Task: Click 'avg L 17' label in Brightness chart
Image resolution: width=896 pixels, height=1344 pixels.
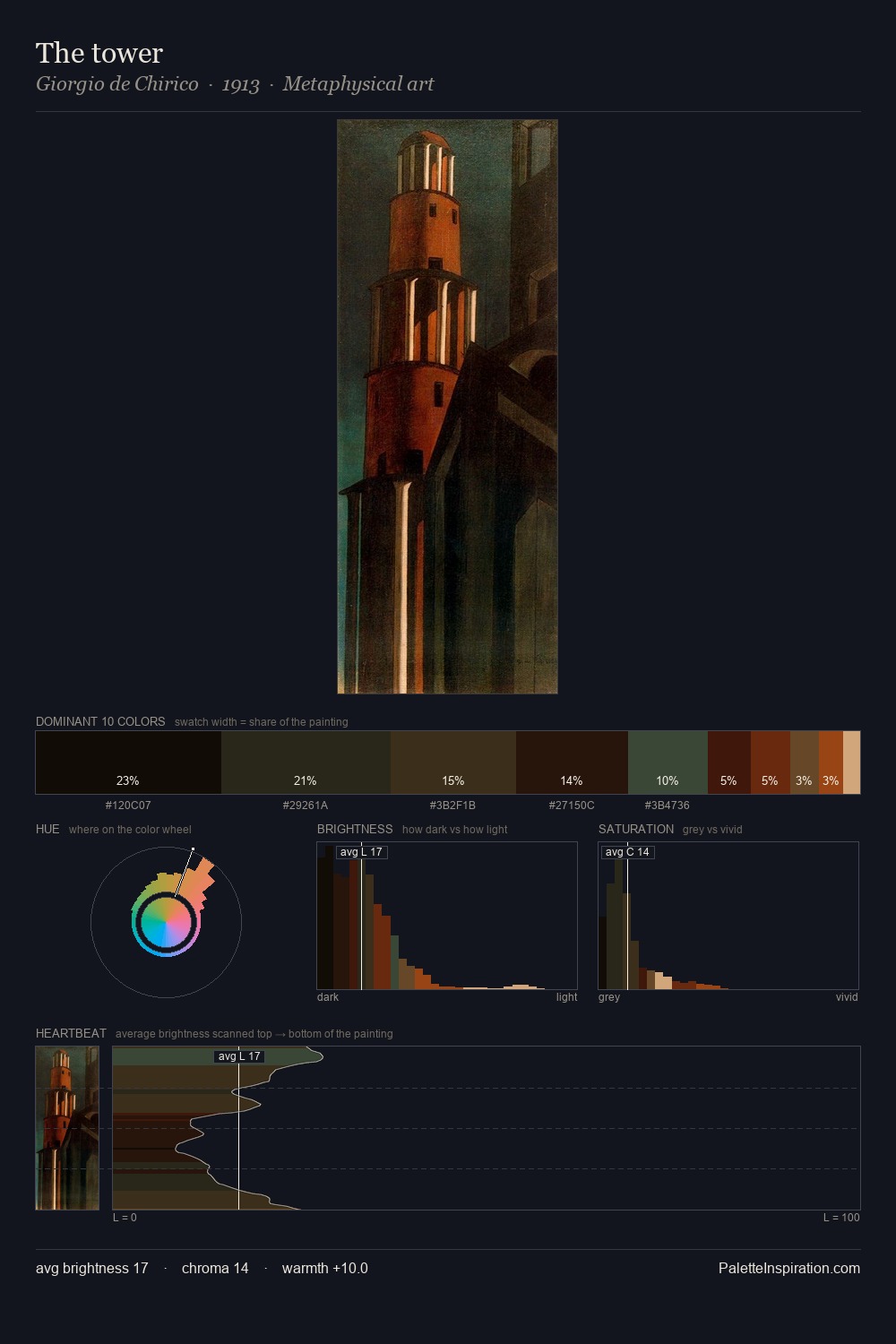Action: coord(361,852)
